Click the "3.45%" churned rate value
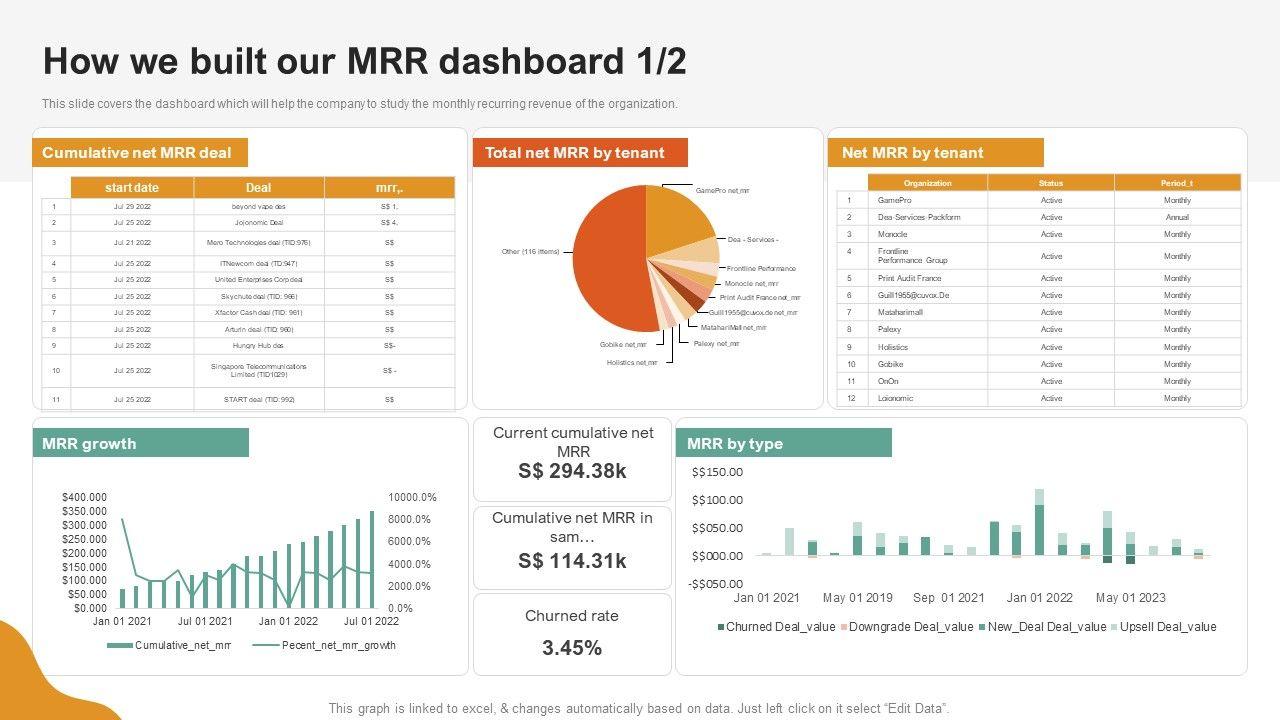The image size is (1280, 720). click(x=572, y=648)
